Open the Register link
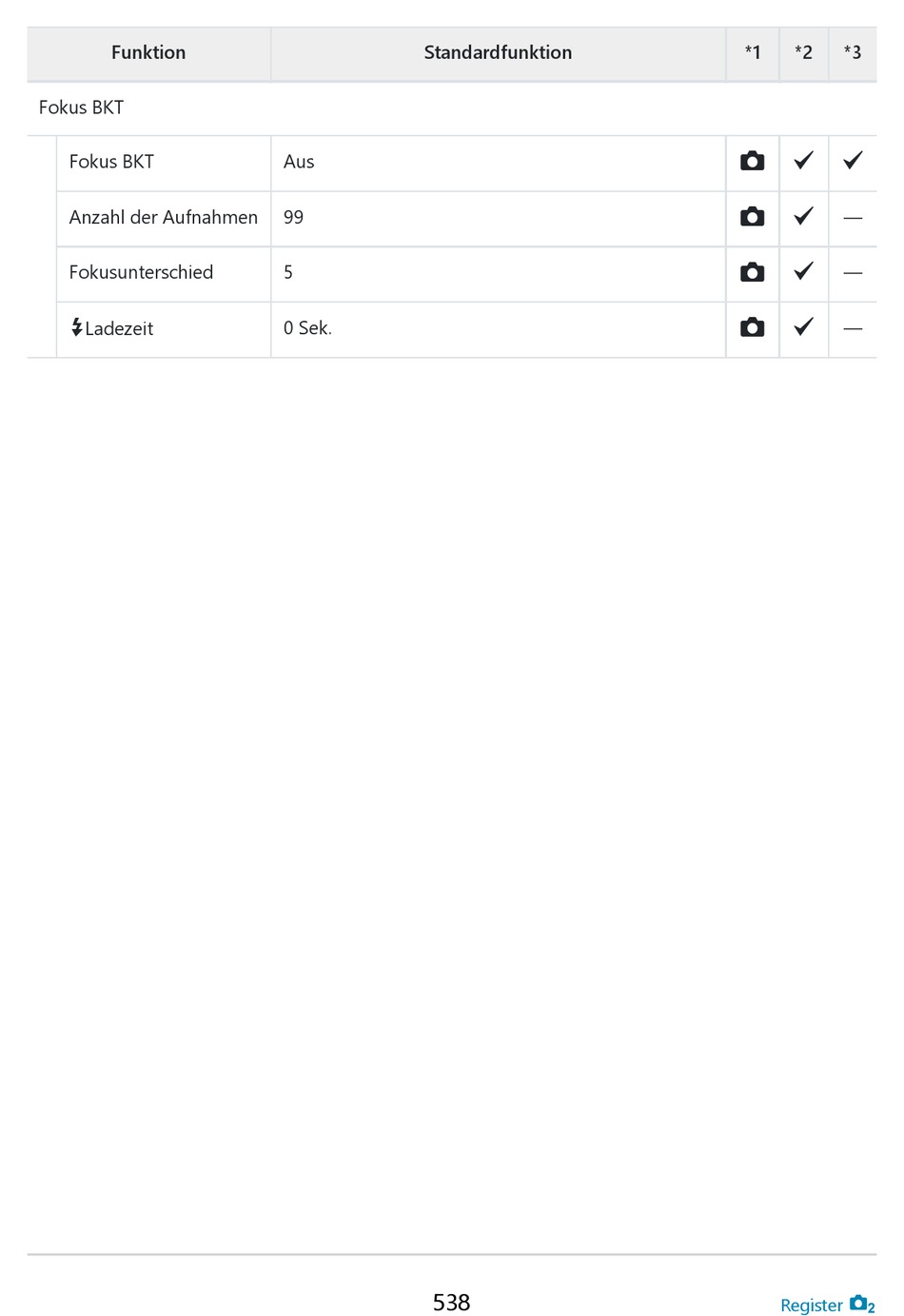 click(x=812, y=1305)
